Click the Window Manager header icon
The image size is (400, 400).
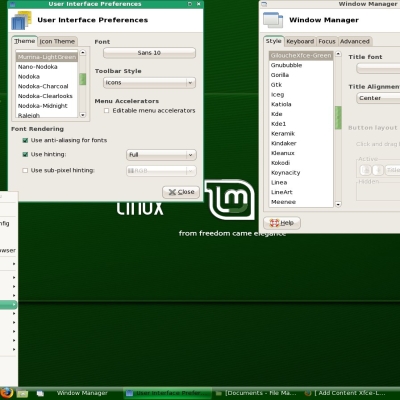pyautogui.click(x=273, y=20)
